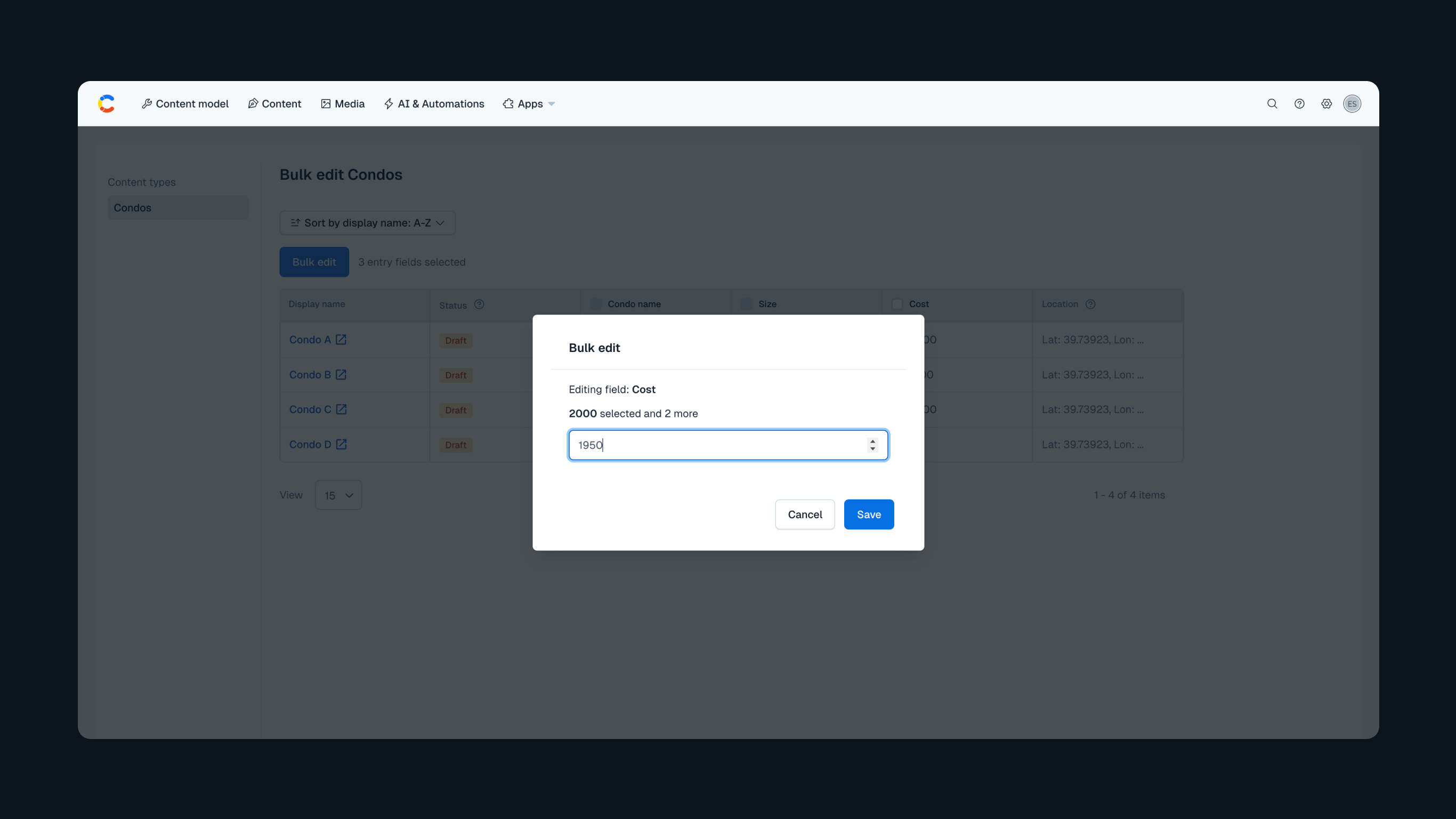Viewport: 1456px width, 819px height.
Task: Click the Location column help icon
Action: pyautogui.click(x=1090, y=304)
